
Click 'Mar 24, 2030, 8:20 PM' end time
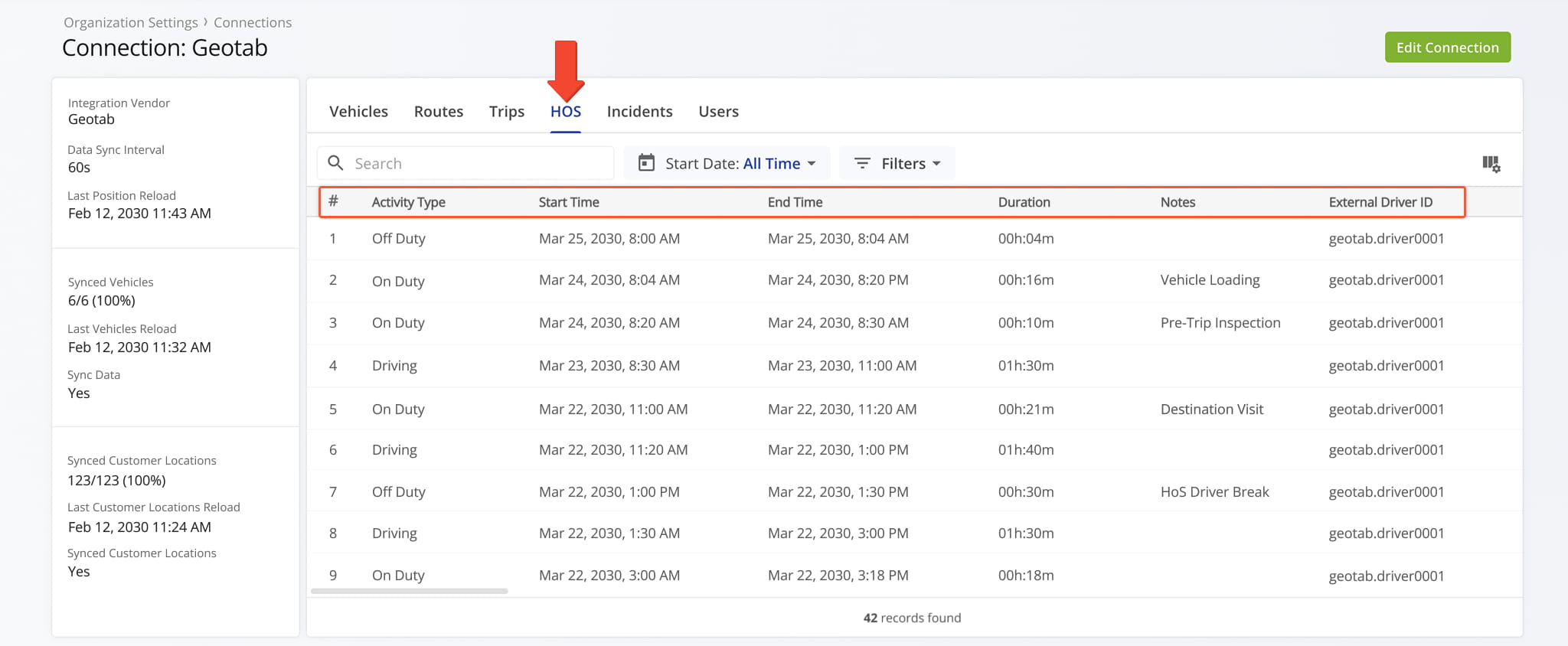[x=838, y=280]
